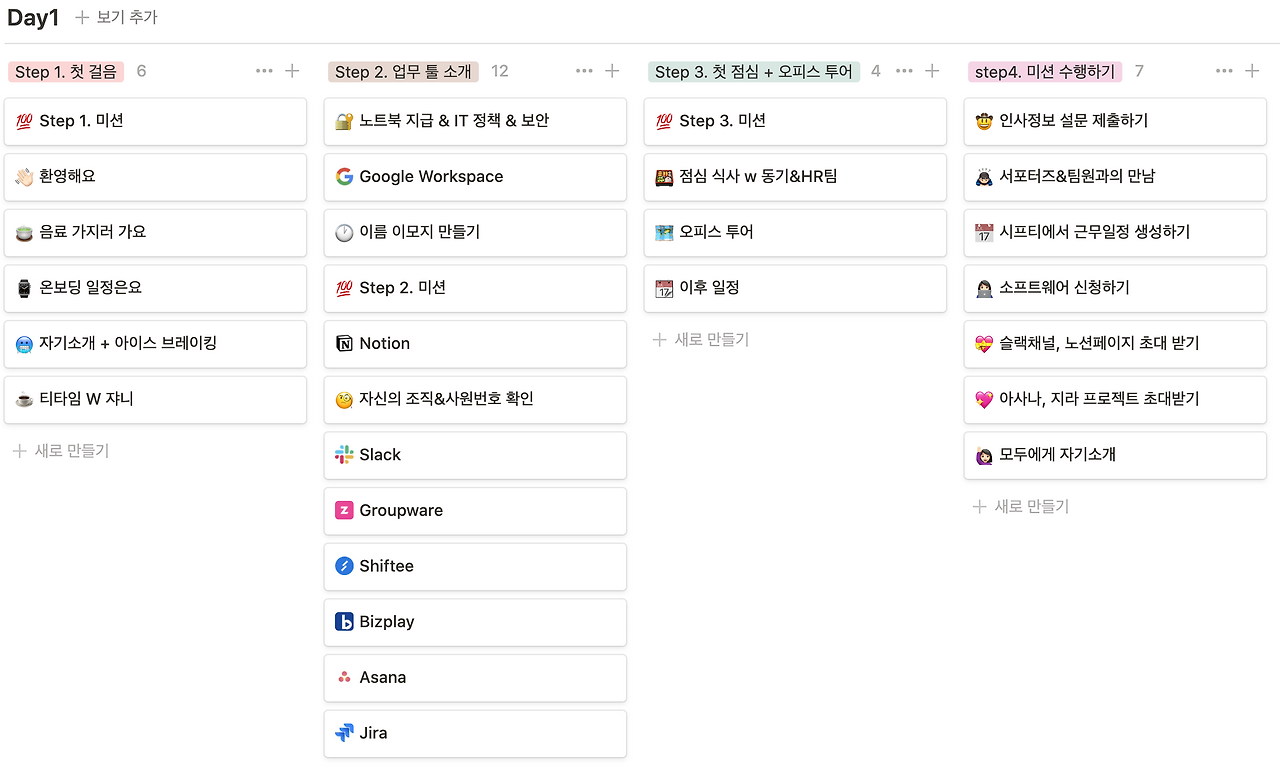Click the Notion icon on Notion card
The width and height of the screenshot is (1280, 771).
344,344
